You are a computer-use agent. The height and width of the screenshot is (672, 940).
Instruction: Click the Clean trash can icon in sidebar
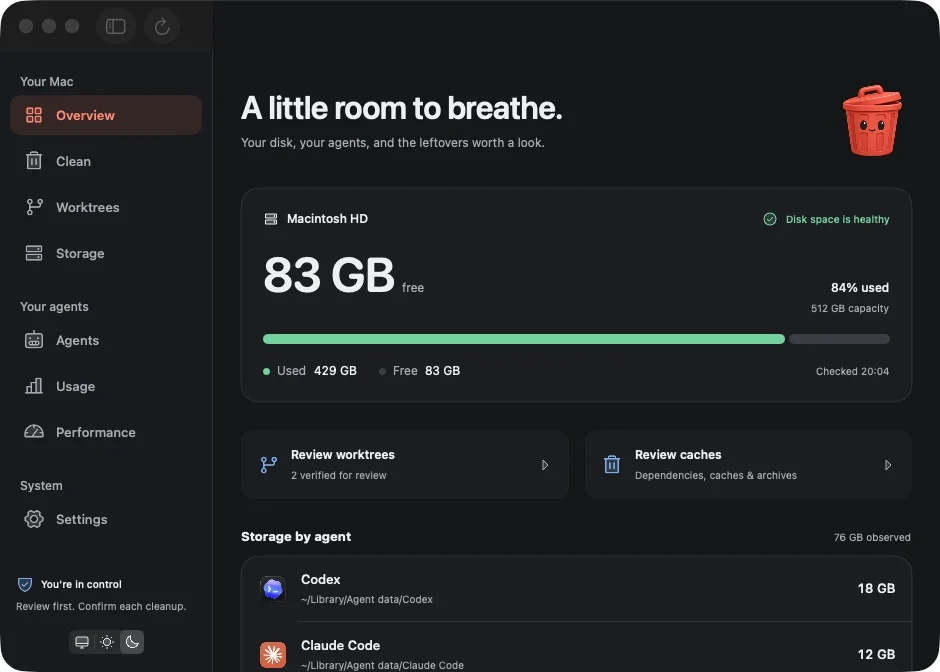[x=34, y=161]
